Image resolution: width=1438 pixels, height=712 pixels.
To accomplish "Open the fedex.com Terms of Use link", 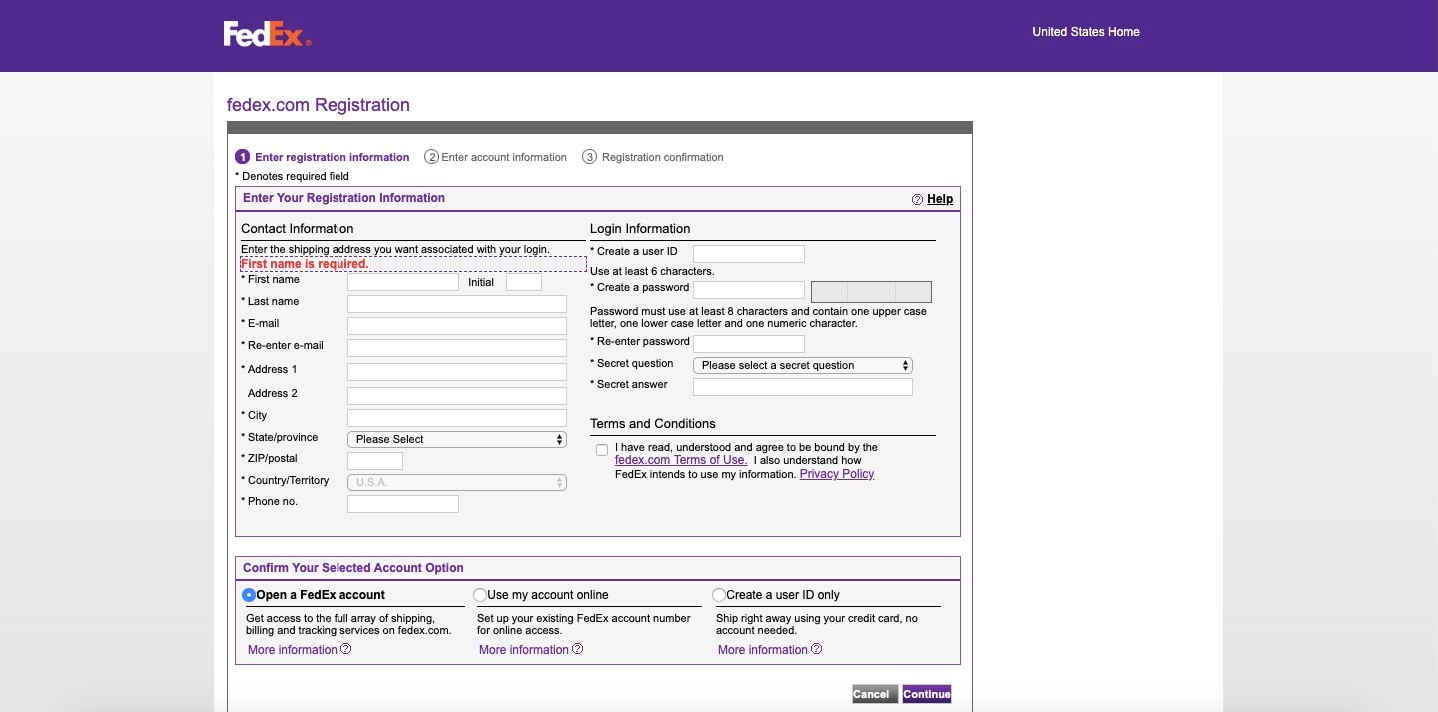I will (680, 460).
